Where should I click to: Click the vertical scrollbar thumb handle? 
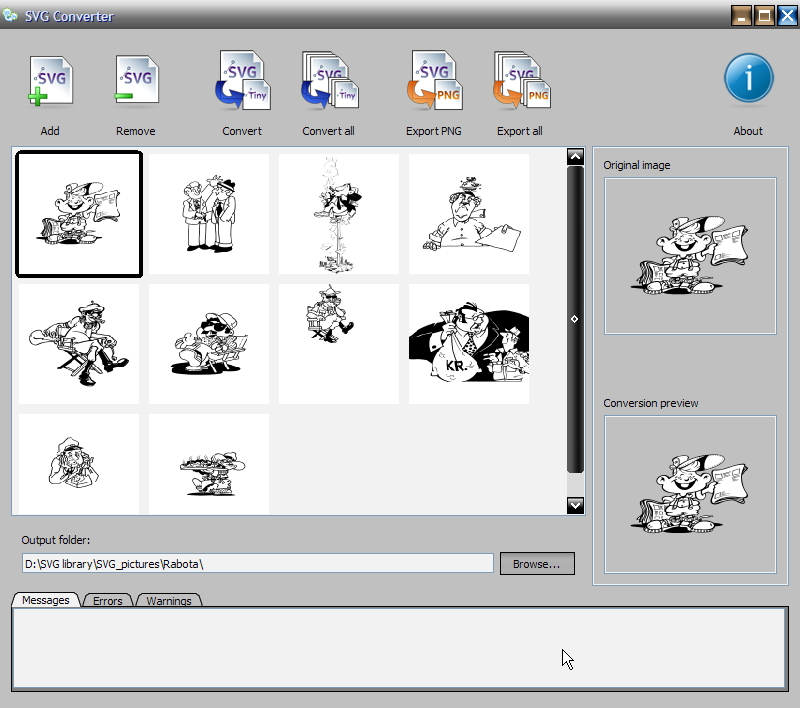[575, 319]
